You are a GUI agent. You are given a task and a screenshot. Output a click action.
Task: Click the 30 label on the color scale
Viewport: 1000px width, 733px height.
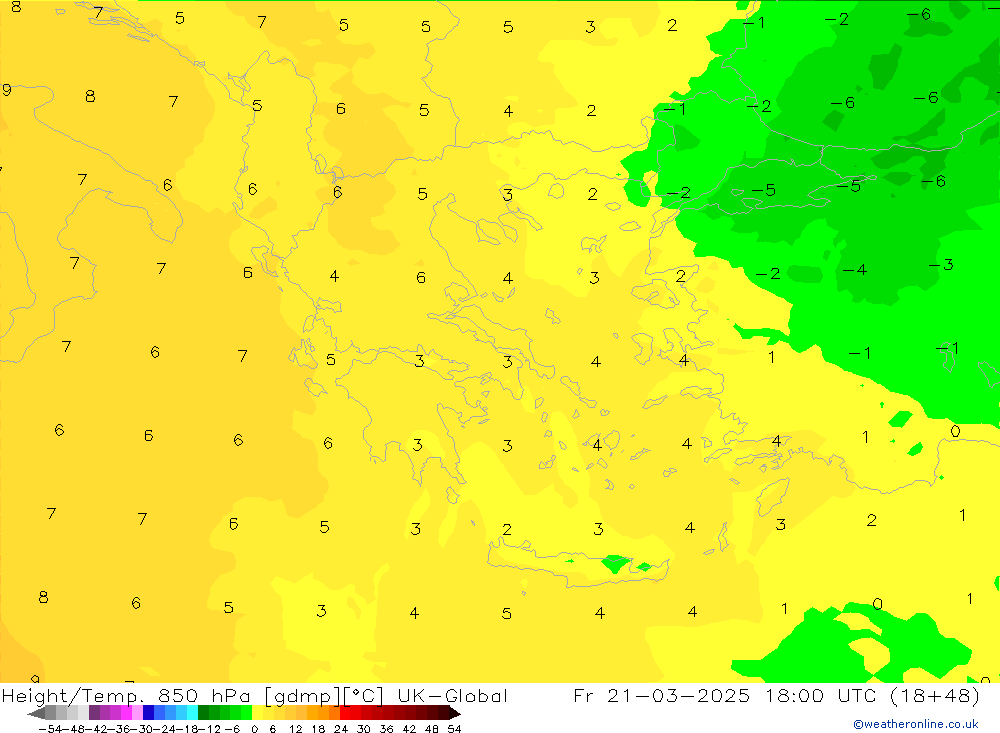364,729
